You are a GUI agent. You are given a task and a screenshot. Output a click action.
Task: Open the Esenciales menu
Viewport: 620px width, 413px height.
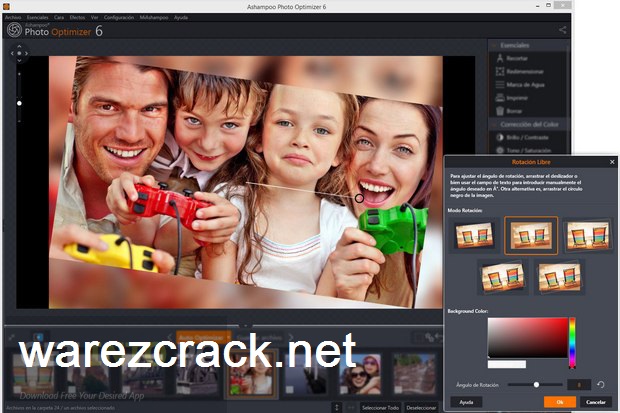[38, 17]
